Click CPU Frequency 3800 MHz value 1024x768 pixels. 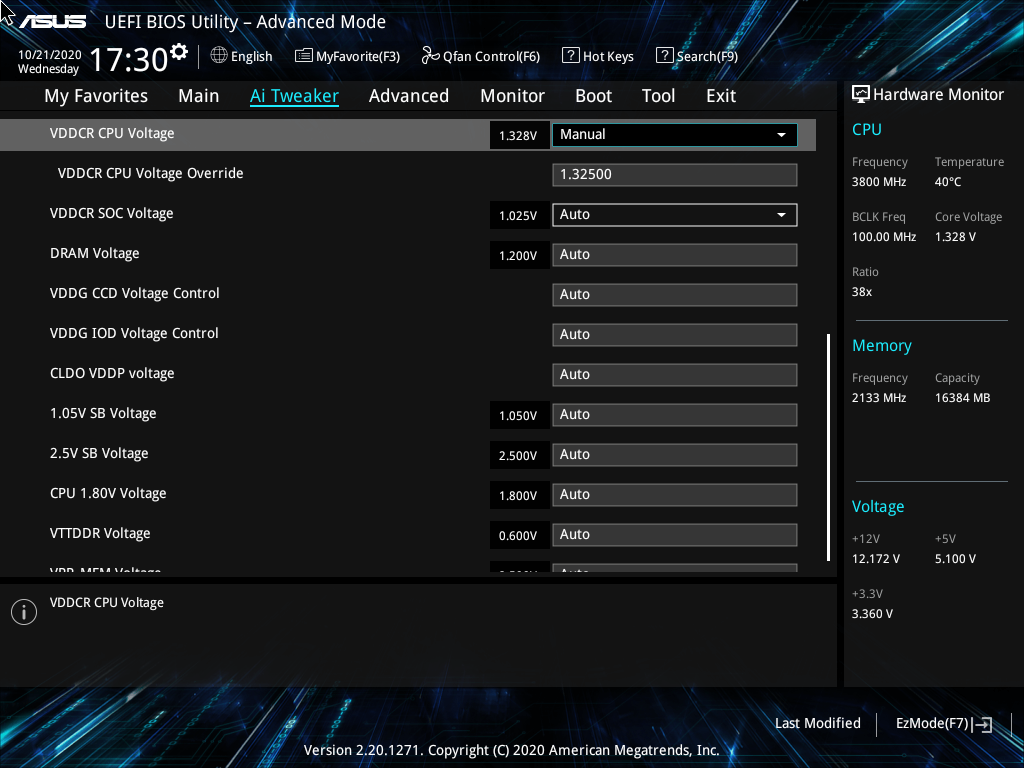pos(878,182)
